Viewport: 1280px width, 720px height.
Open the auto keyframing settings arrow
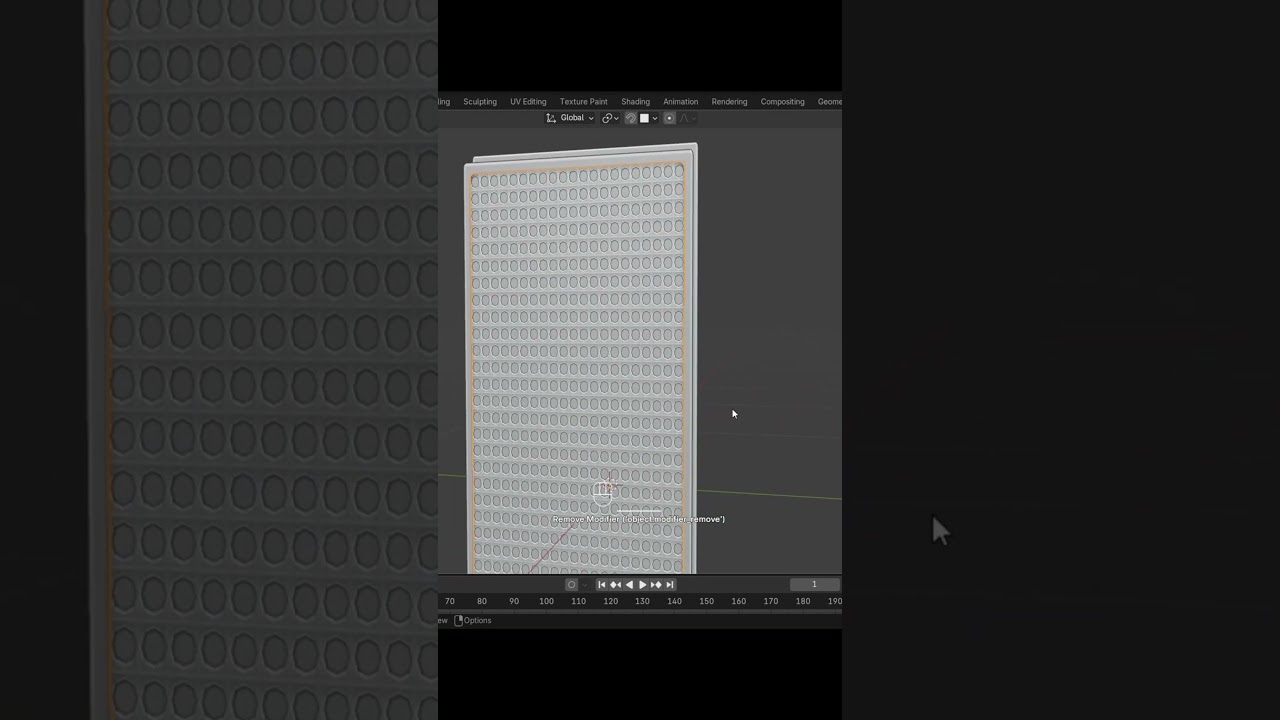[584, 585]
